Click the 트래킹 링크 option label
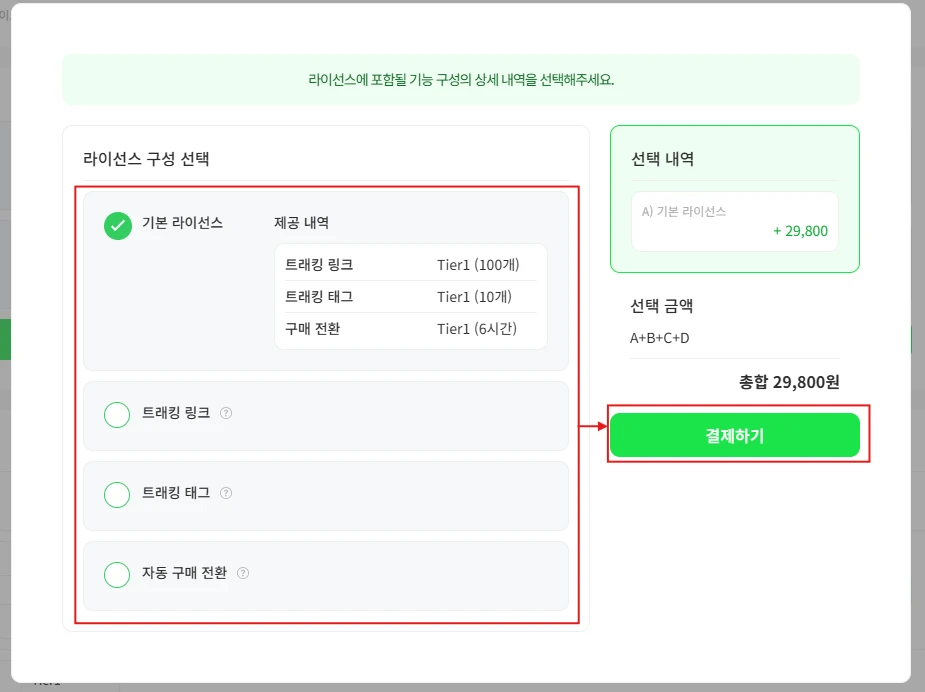Screen dimensions: 925x692 point(176,413)
